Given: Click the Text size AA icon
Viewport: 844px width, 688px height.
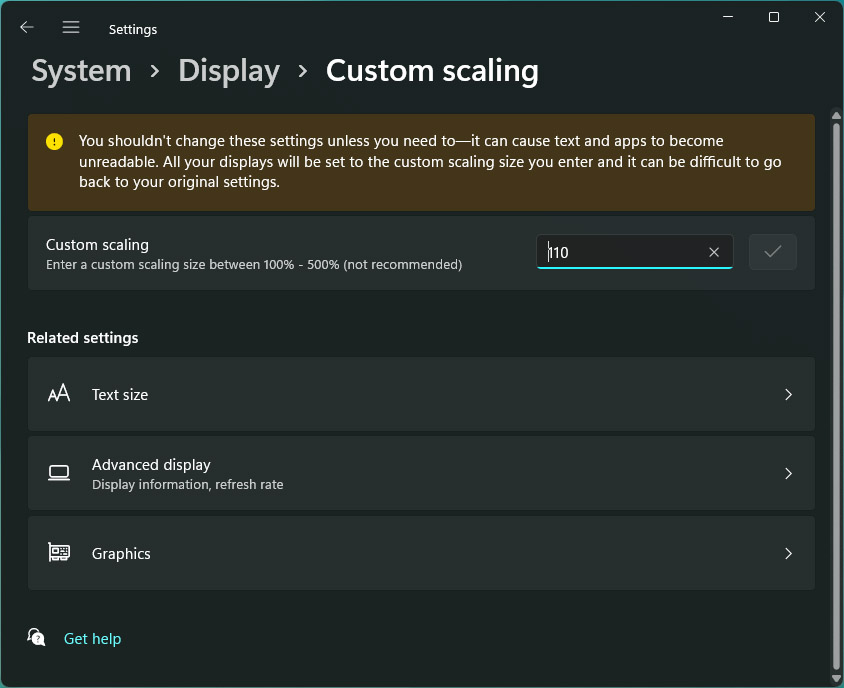Looking at the screenshot, I should [x=59, y=394].
